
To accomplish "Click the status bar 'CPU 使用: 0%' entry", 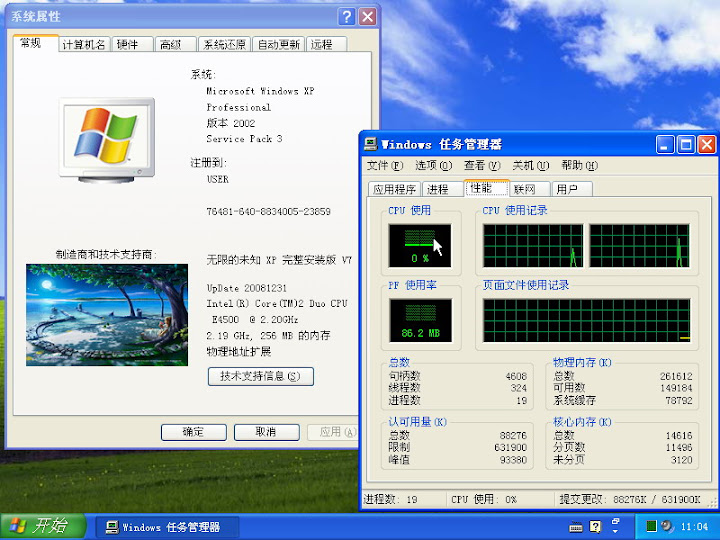I will [x=484, y=500].
